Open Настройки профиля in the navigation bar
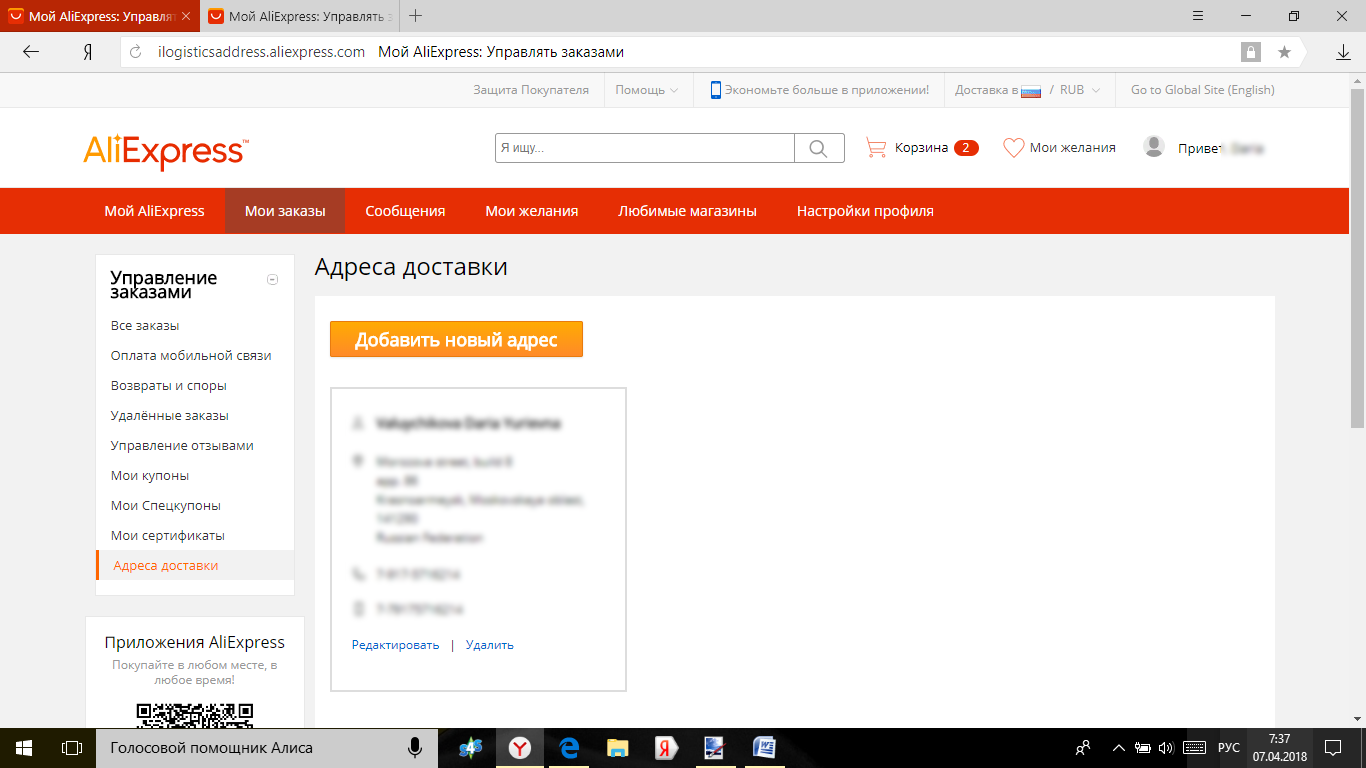 point(865,211)
